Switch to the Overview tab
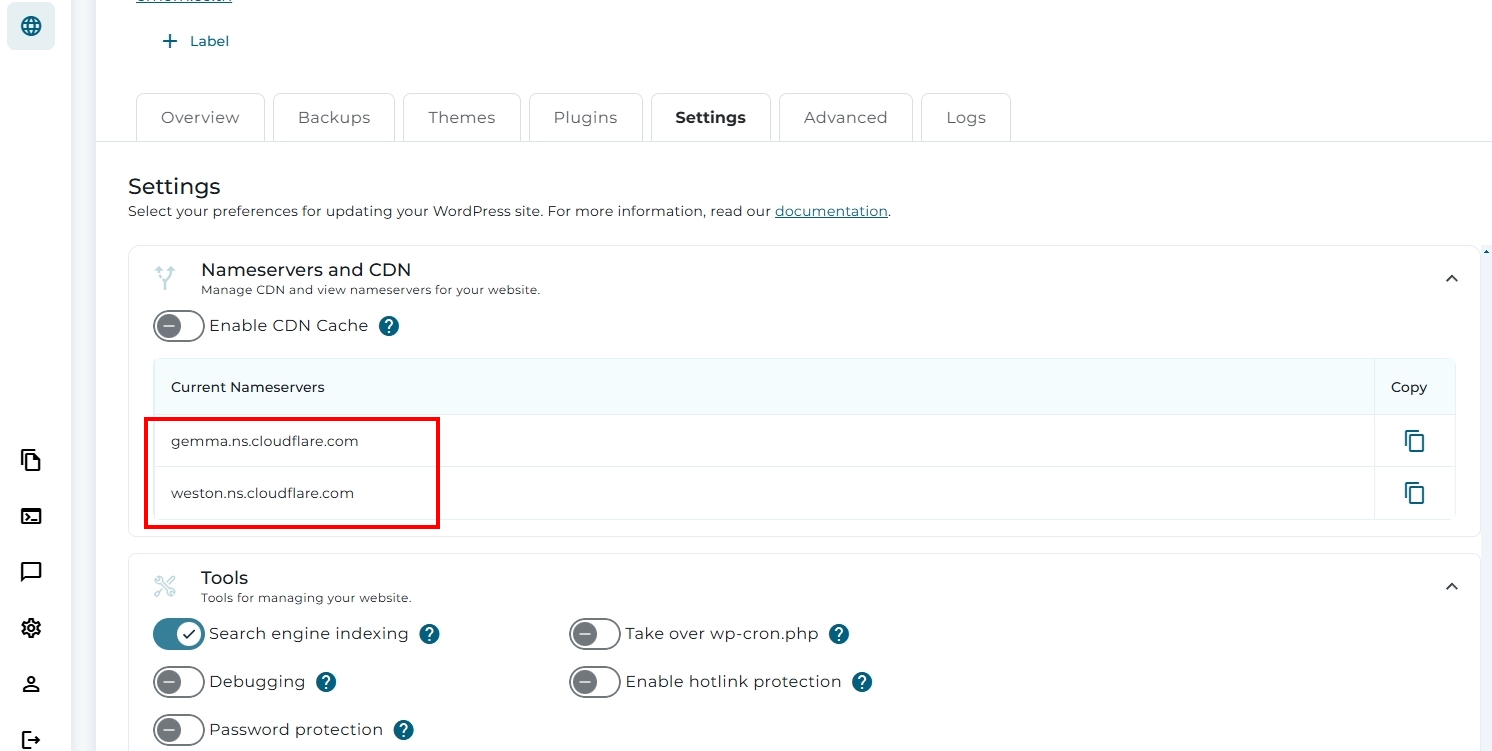The width and height of the screenshot is (1492, 751). pyautogui.click(x=200, y=117)
